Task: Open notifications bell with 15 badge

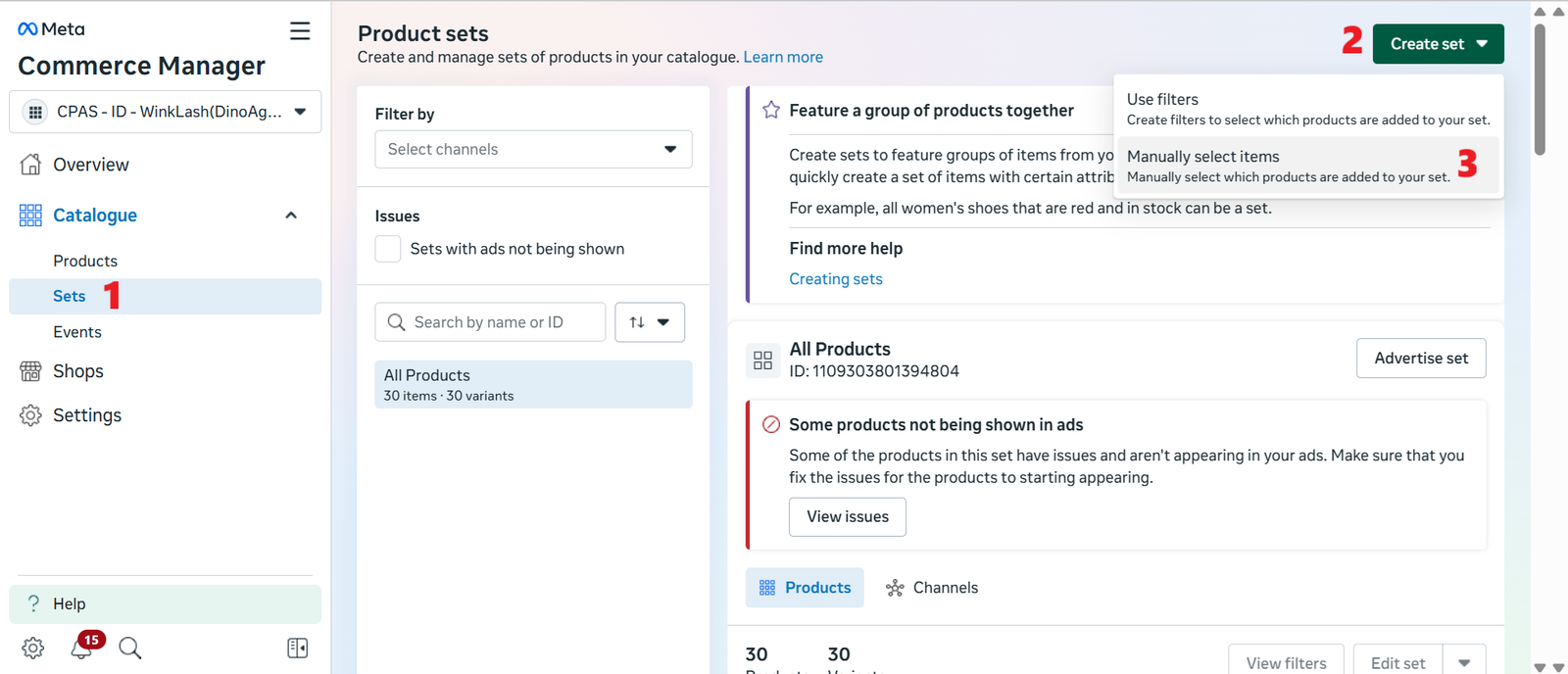Action: coord(82,648)
